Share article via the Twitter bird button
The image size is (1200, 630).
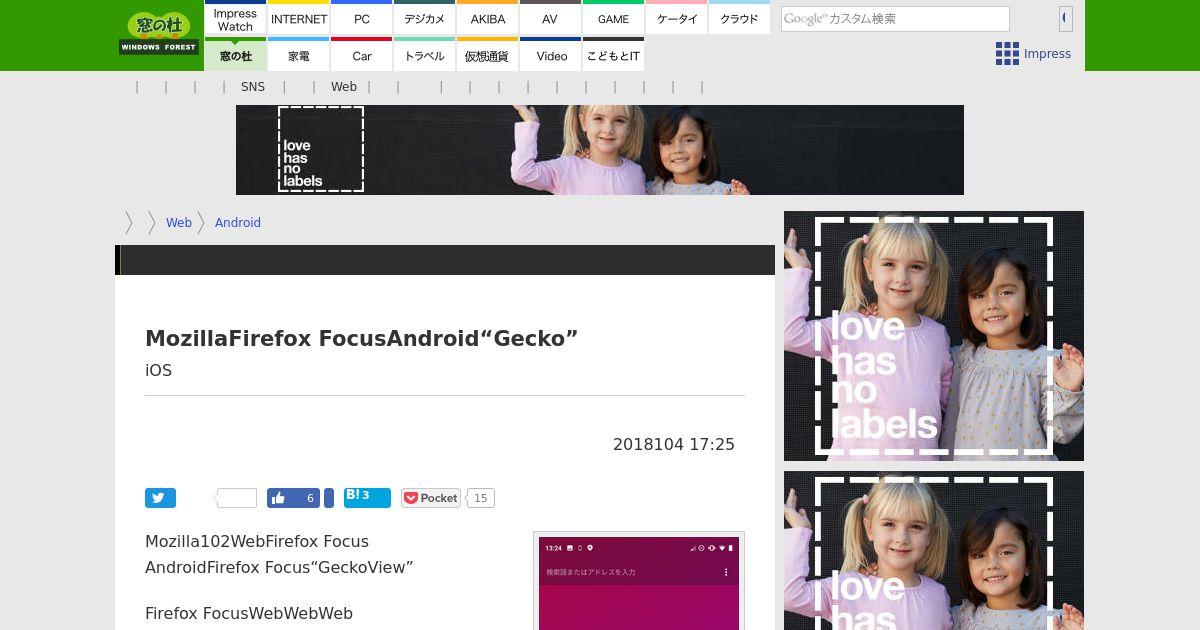160,498
